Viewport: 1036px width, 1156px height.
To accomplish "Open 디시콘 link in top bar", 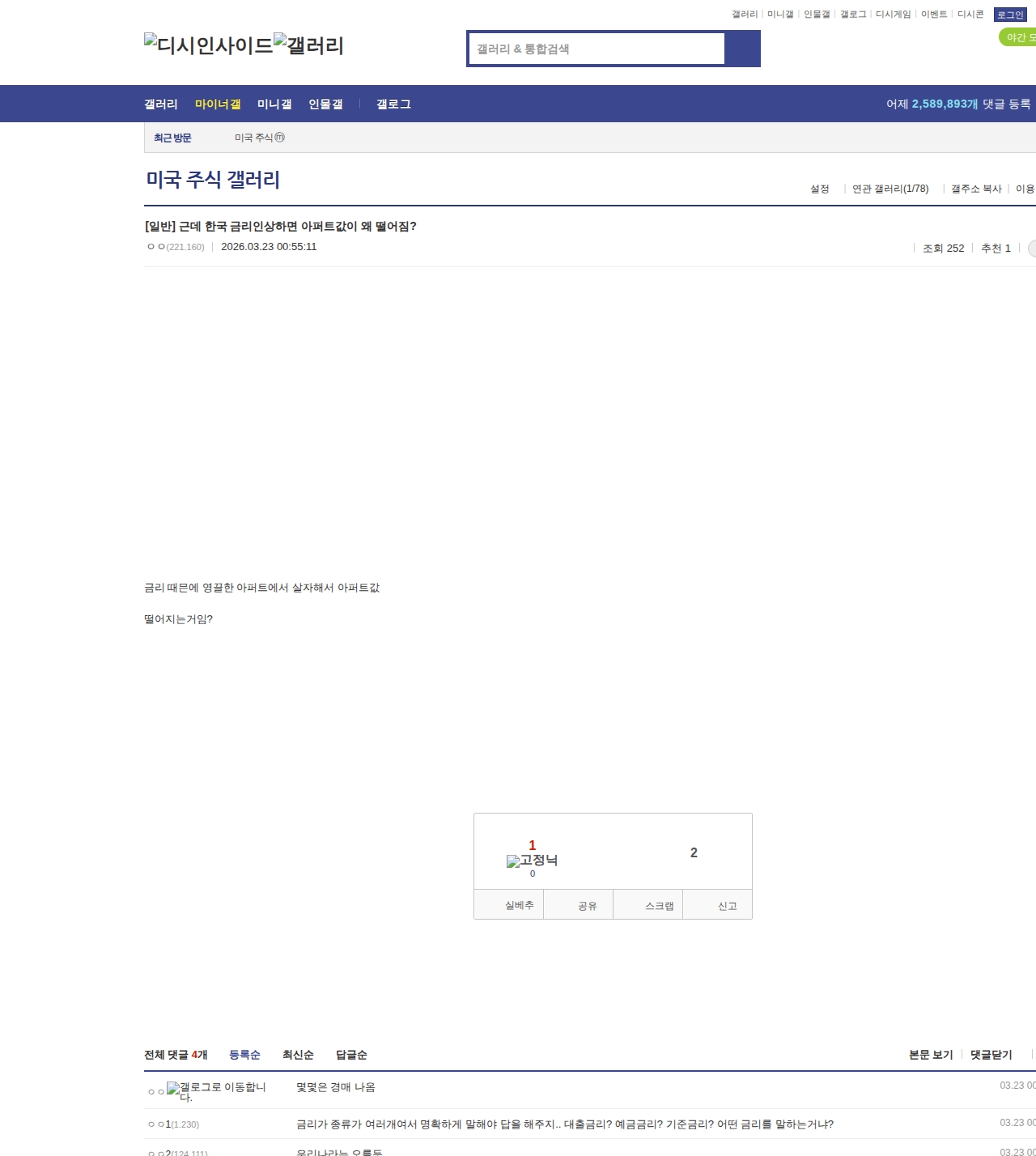I will pos(970,15).
